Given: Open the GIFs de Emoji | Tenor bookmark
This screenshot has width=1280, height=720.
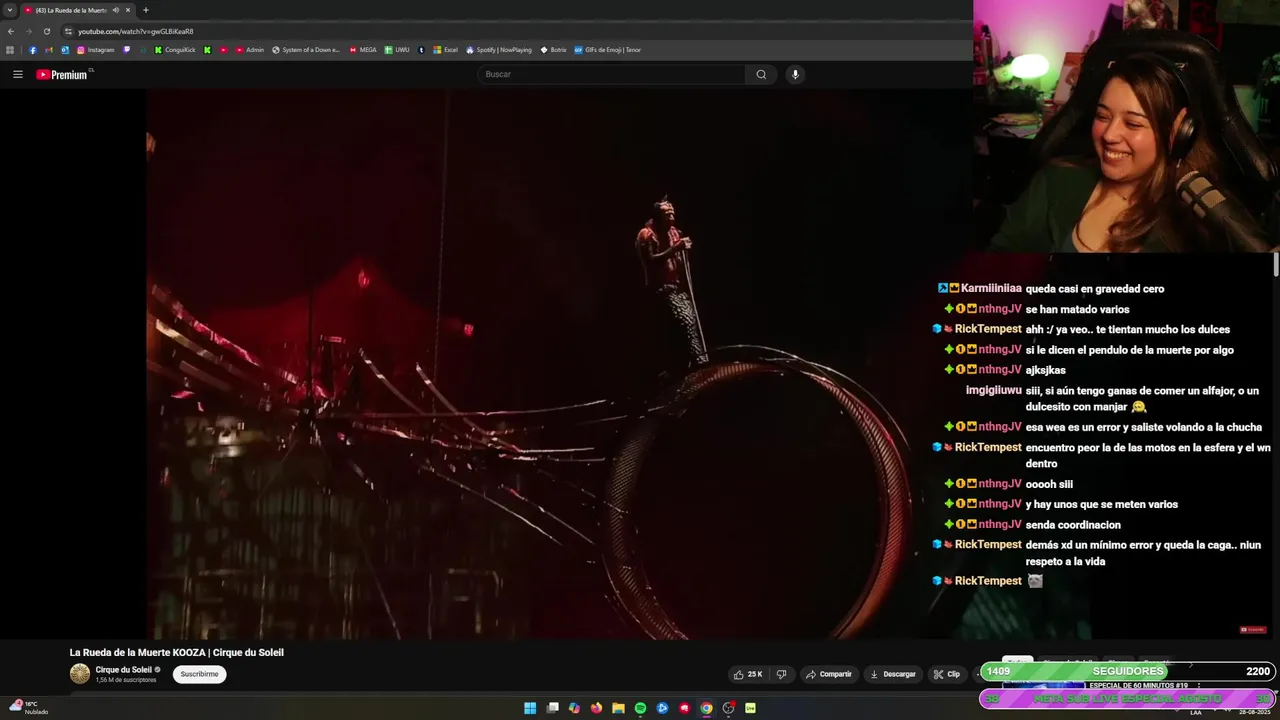Looking at the screenshot, I should coord(607,50).
